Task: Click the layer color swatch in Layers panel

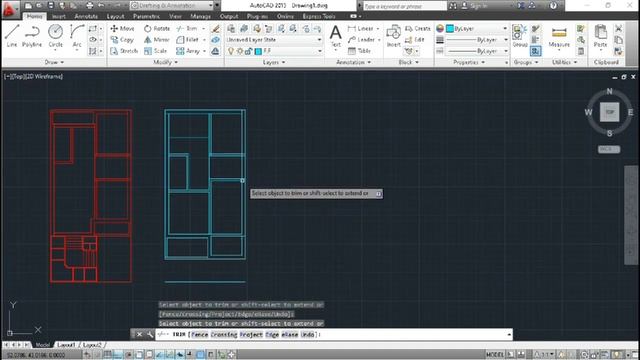Action: [258, 51]
